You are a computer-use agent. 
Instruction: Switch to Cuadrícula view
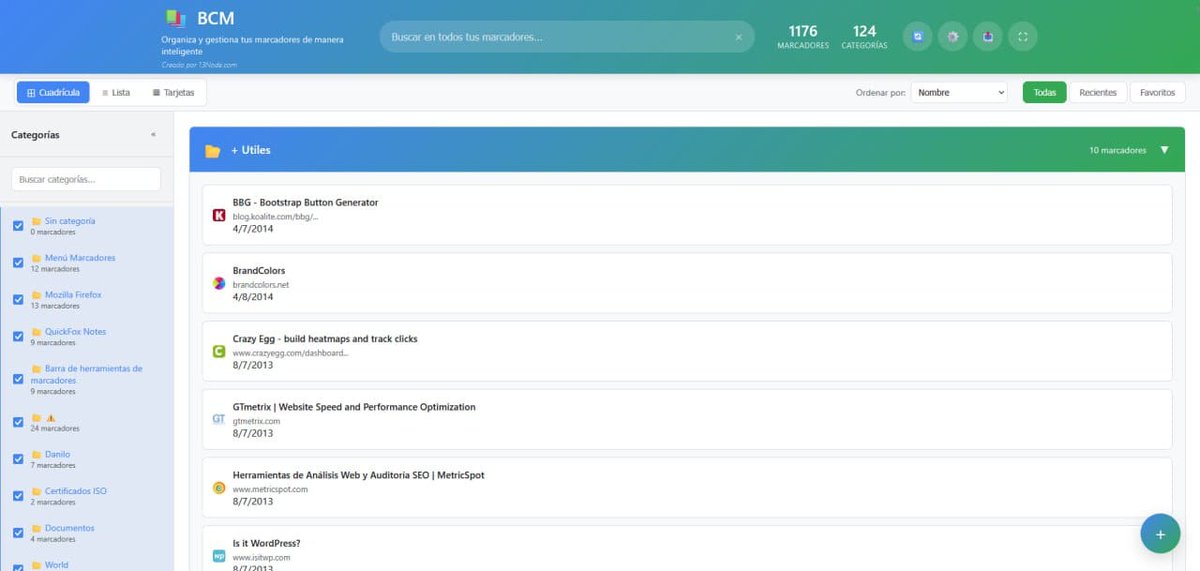(x=53, y=92)
